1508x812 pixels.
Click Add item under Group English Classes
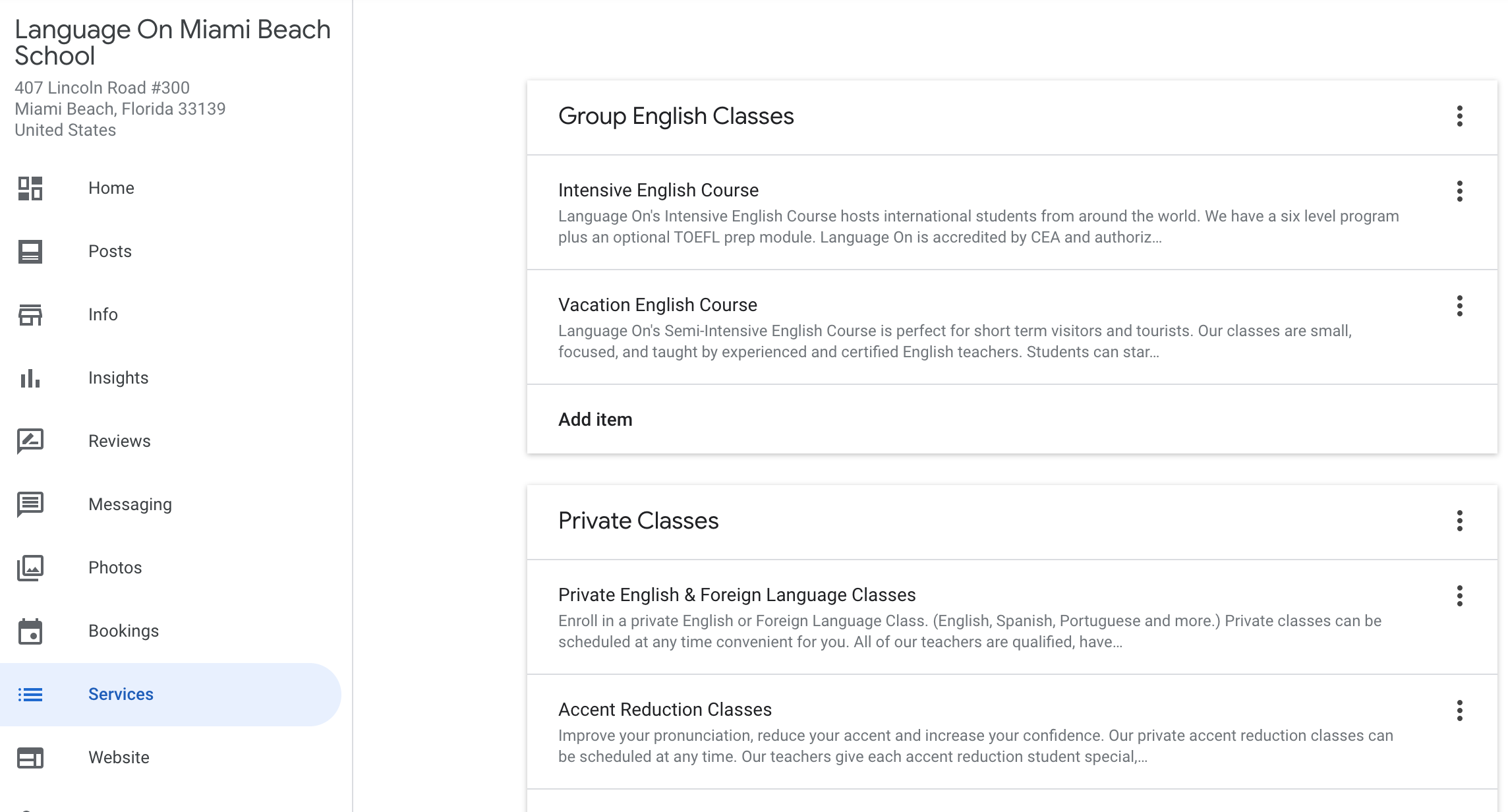[x=595, y=420]
